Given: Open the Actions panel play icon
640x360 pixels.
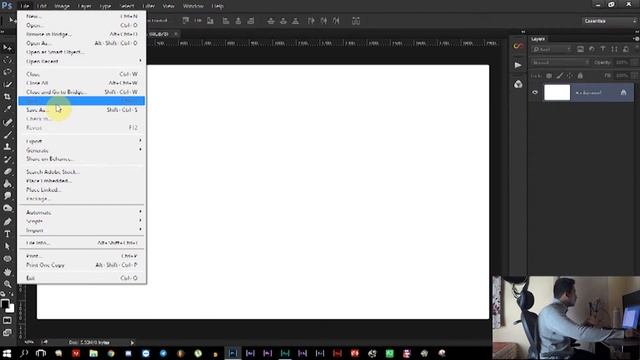Looking at the screenshot, I should 518,65.
